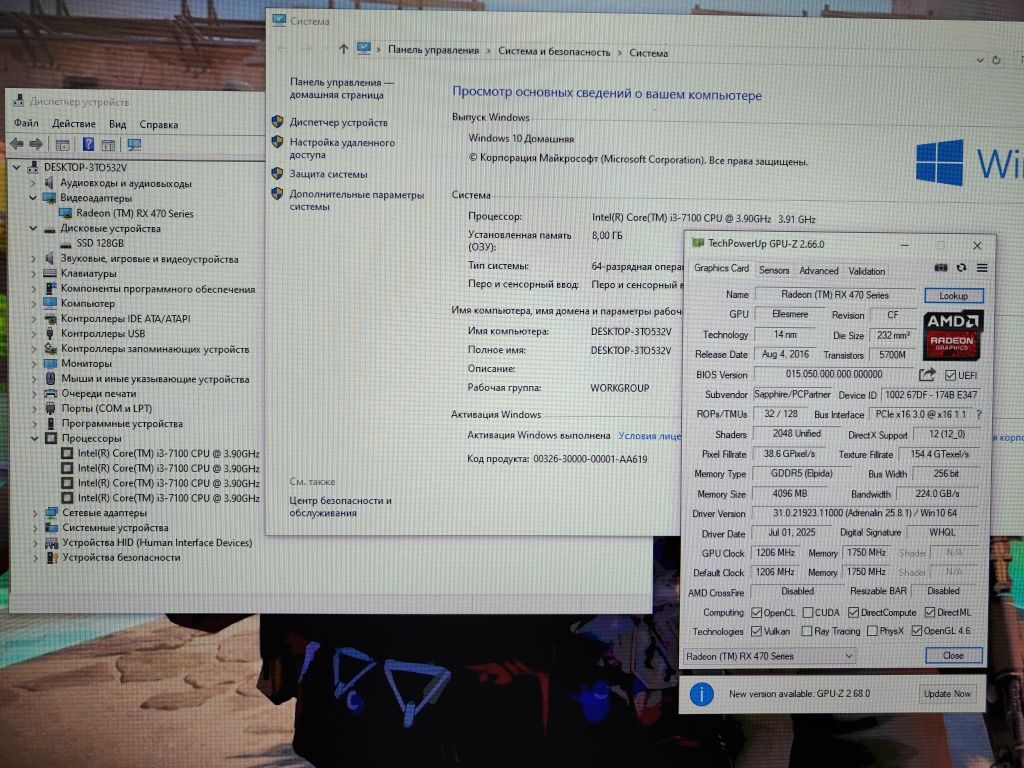Collapse the Видеоадаптеры tree node
The image size is (1024, 768).
pyautogui.click(x=33, y=197)
